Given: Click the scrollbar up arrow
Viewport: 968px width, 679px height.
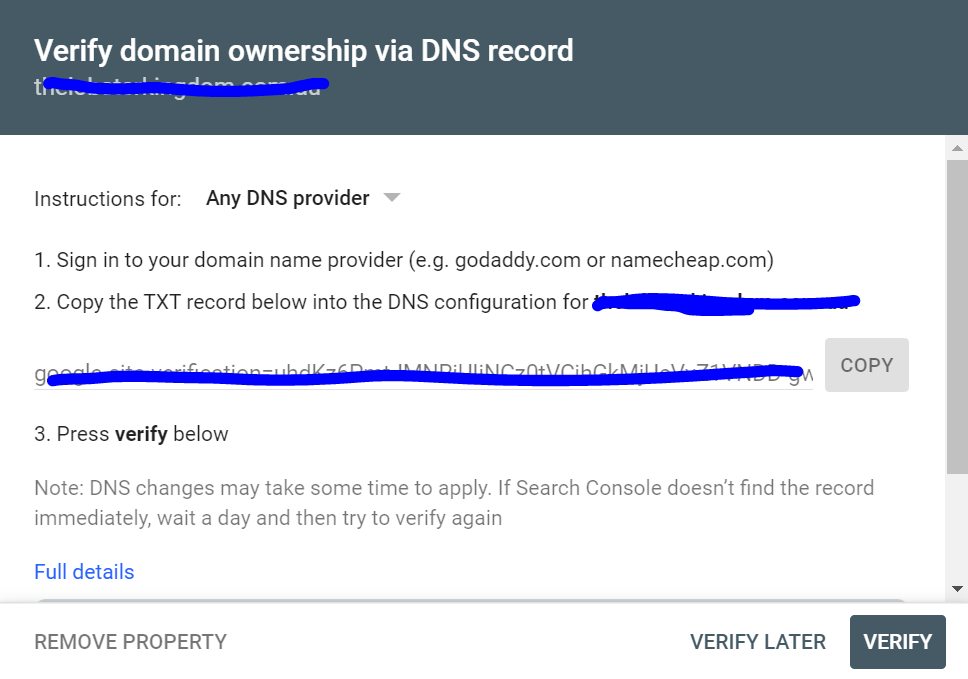Looking at the screenshot, I should [957, 148].
